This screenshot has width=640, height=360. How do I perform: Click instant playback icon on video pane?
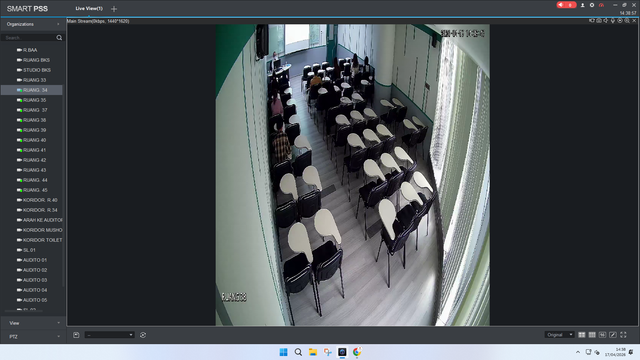point(620,20)
